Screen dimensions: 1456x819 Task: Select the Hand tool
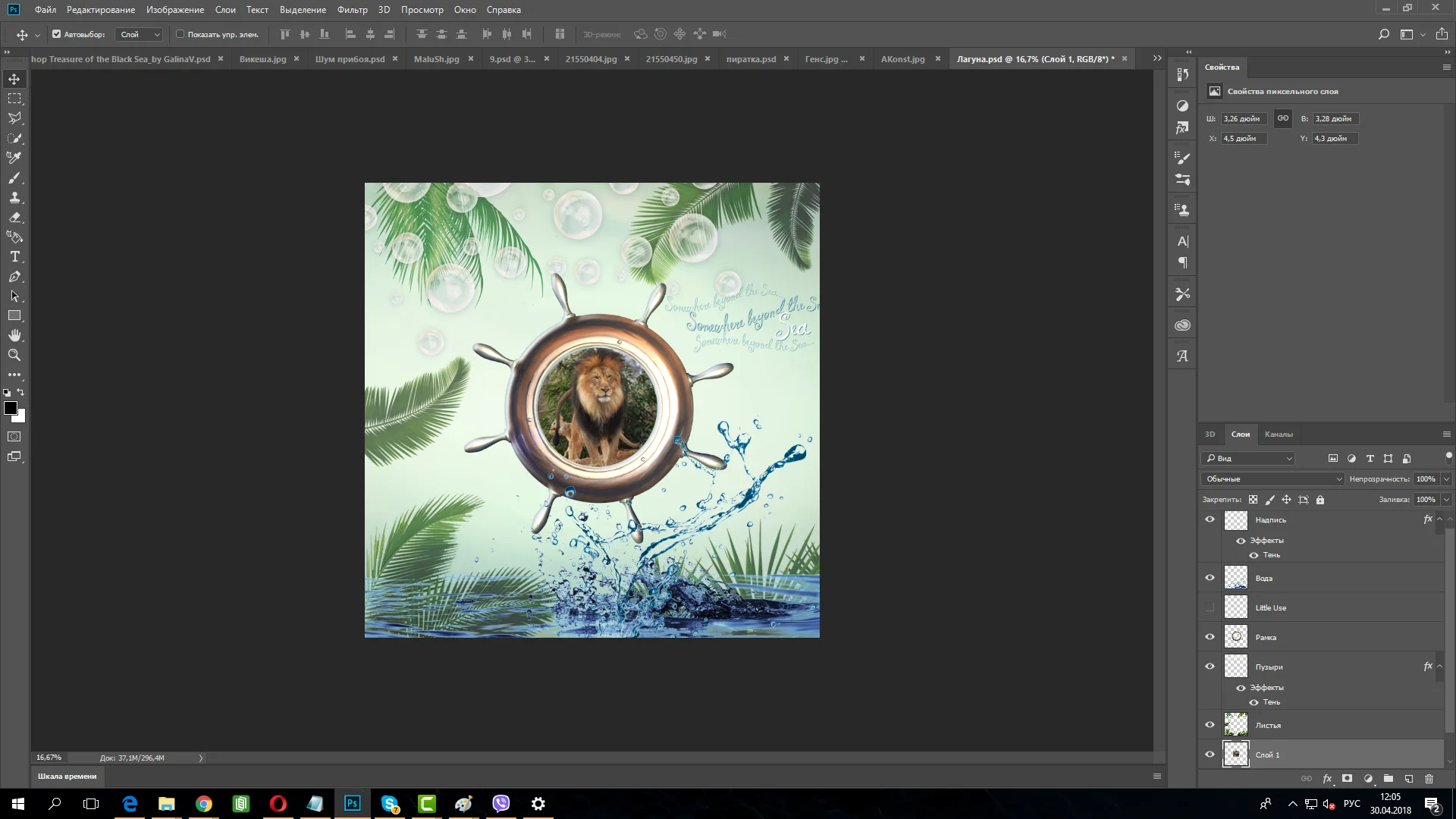point(14,335)
